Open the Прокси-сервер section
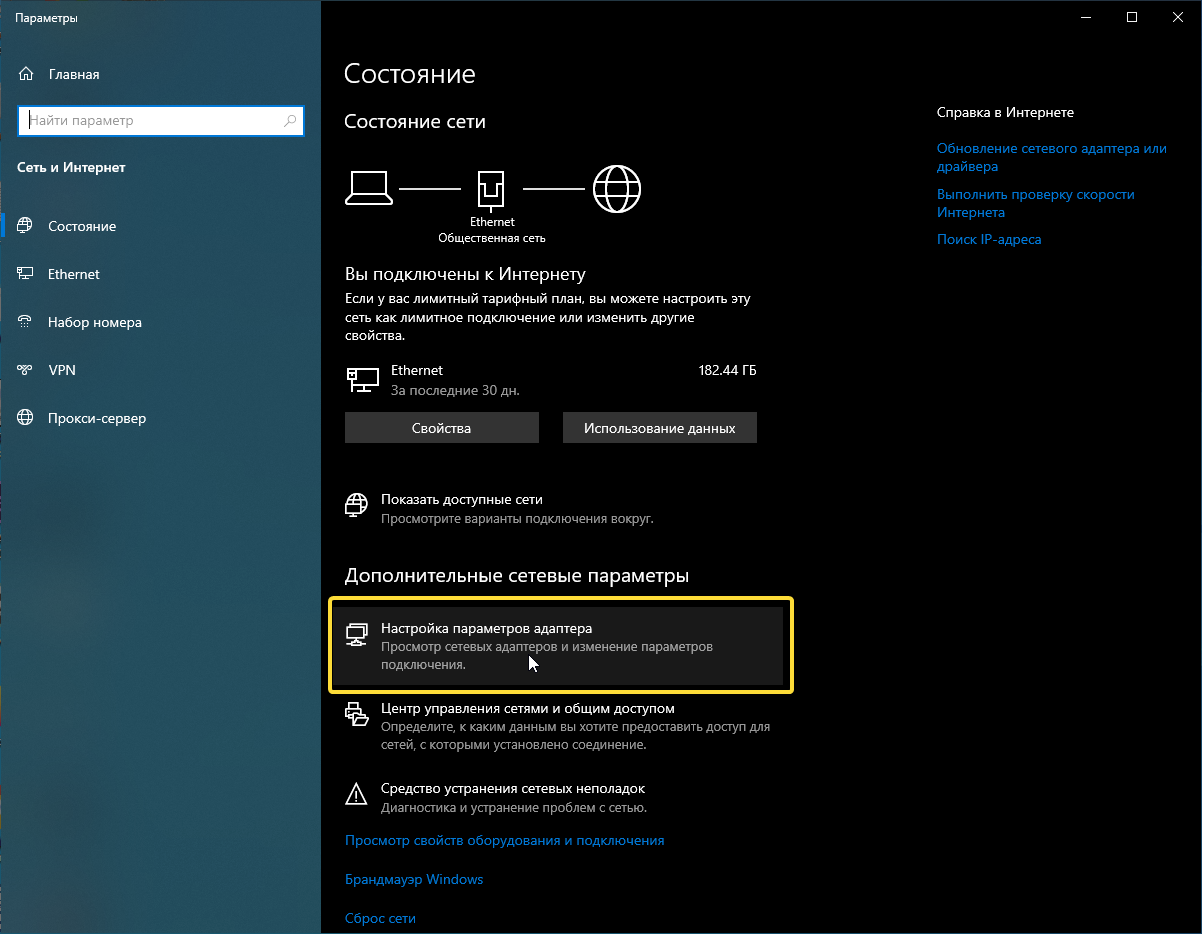Image resolution: width=1202 pixels, height=934 pixels. (160, 418)
